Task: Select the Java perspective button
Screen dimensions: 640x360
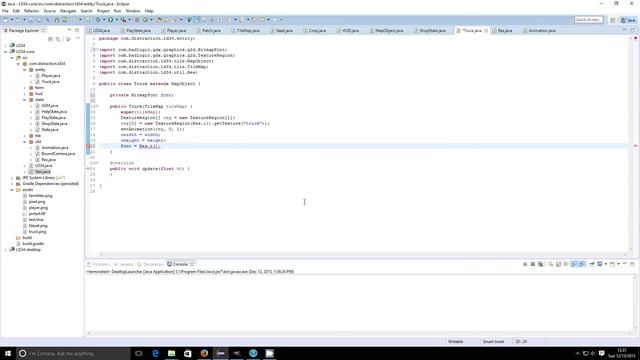Action: click(x=628, y=20)
